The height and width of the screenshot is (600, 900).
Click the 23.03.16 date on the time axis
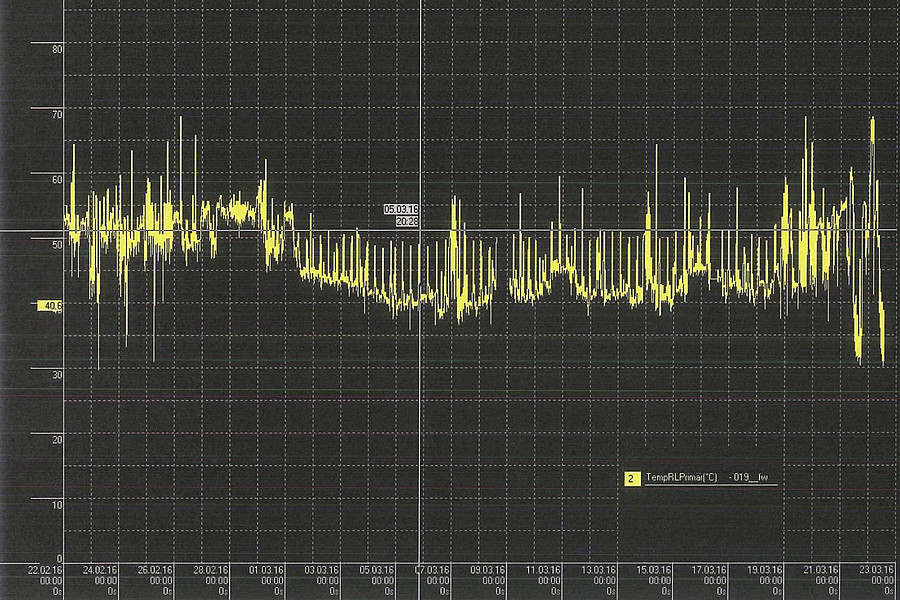[876, 570]
